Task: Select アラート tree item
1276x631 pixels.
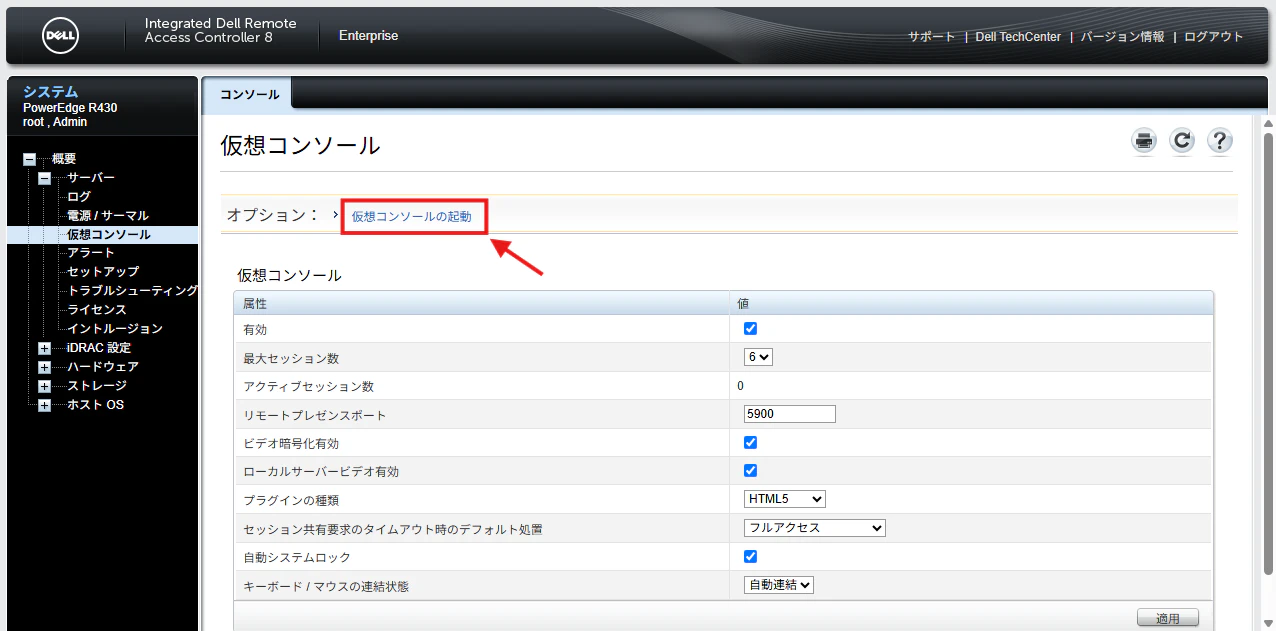Action: (x=91, y=253)
